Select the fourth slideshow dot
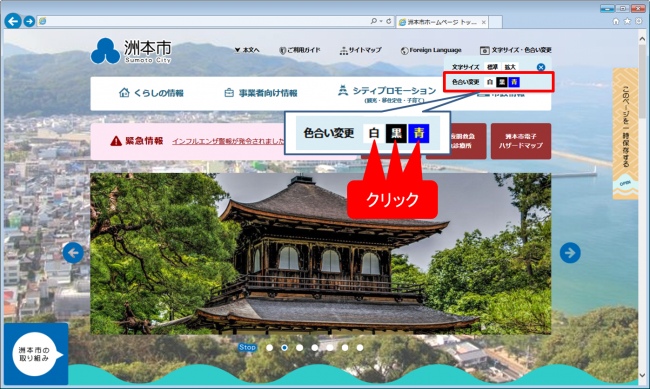The height and width of the screenshot is (389, 650). click(x=315, y=348)
